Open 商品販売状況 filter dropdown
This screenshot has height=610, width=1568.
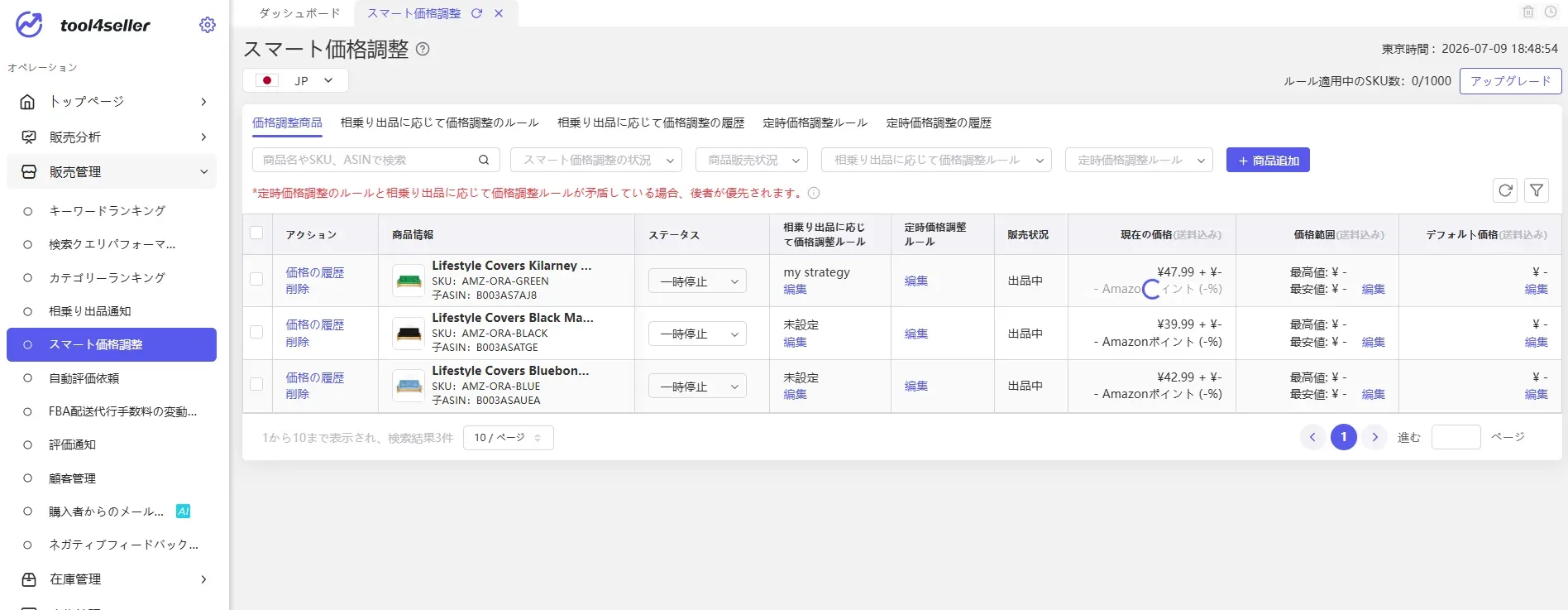pos(752,160)
